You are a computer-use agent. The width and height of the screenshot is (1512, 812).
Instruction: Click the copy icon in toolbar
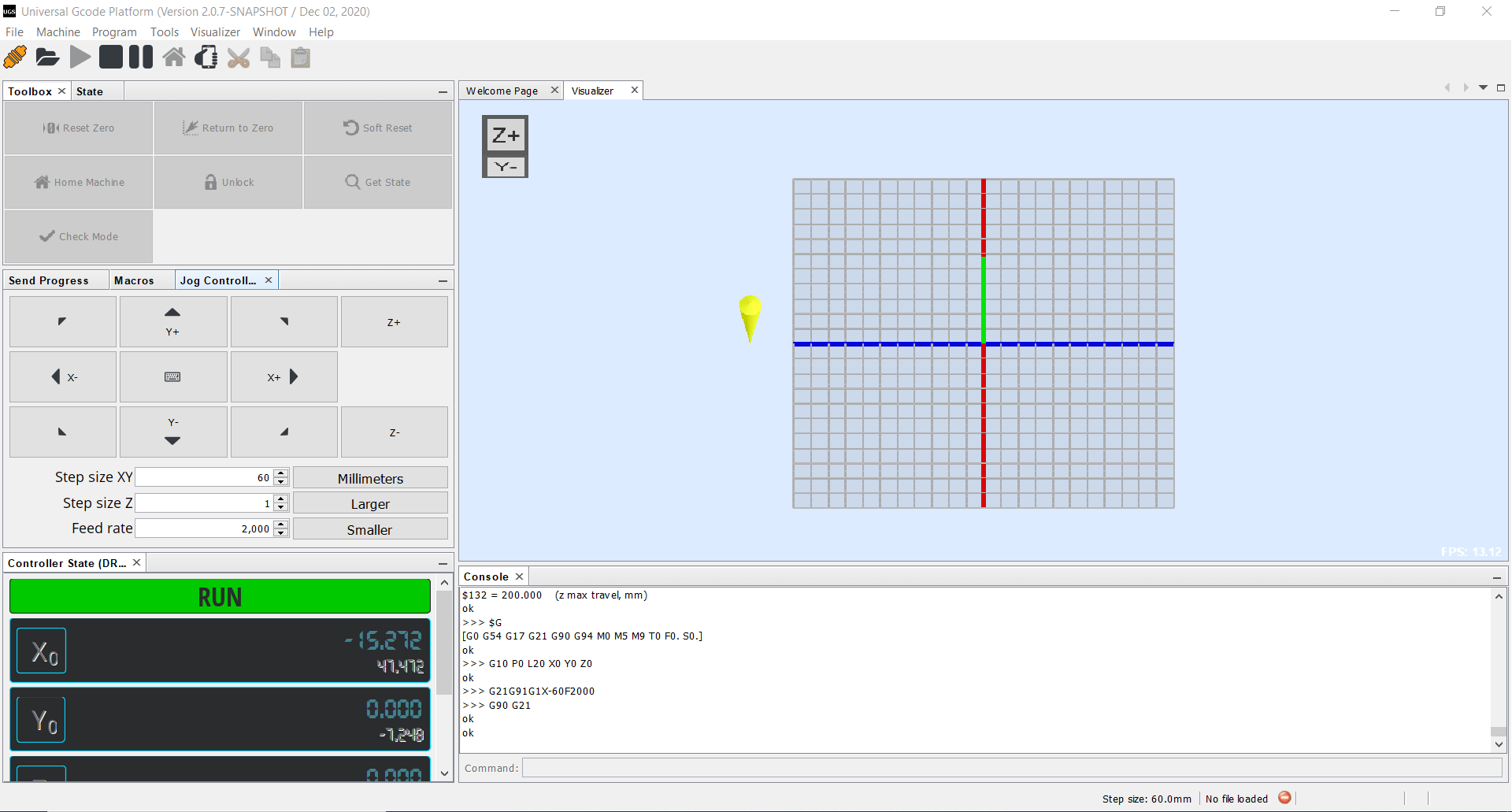pyautogui.click(x=270, y=58)
